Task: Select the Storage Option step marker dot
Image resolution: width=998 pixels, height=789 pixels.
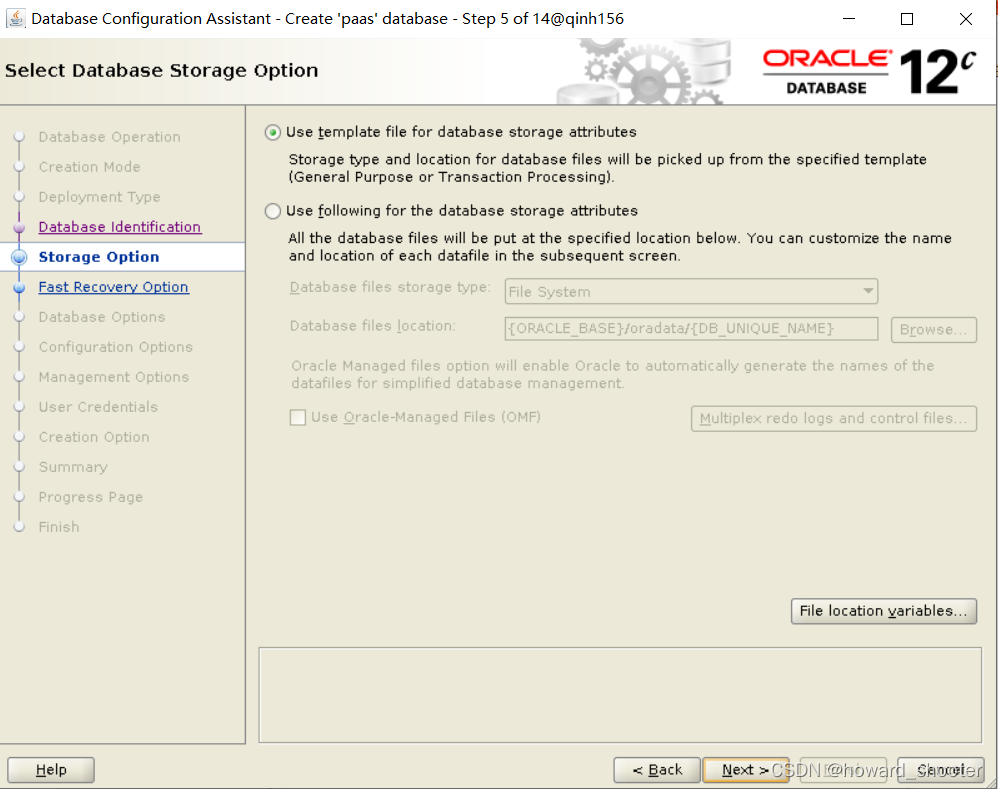Action: tap(21, 257)
